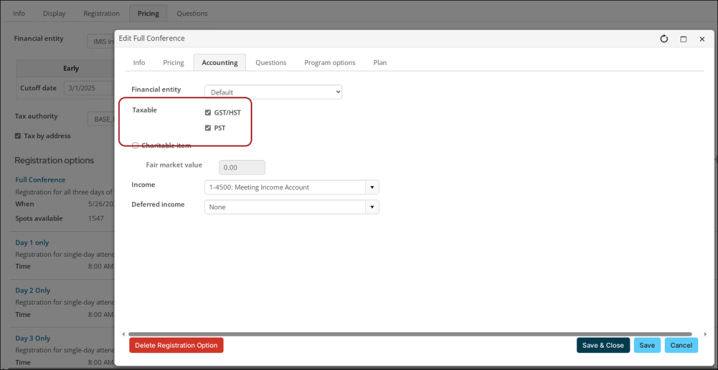Open background page Display tab
Image resolution: width=718 pixels, height=370 pixels.
point(54,14)
